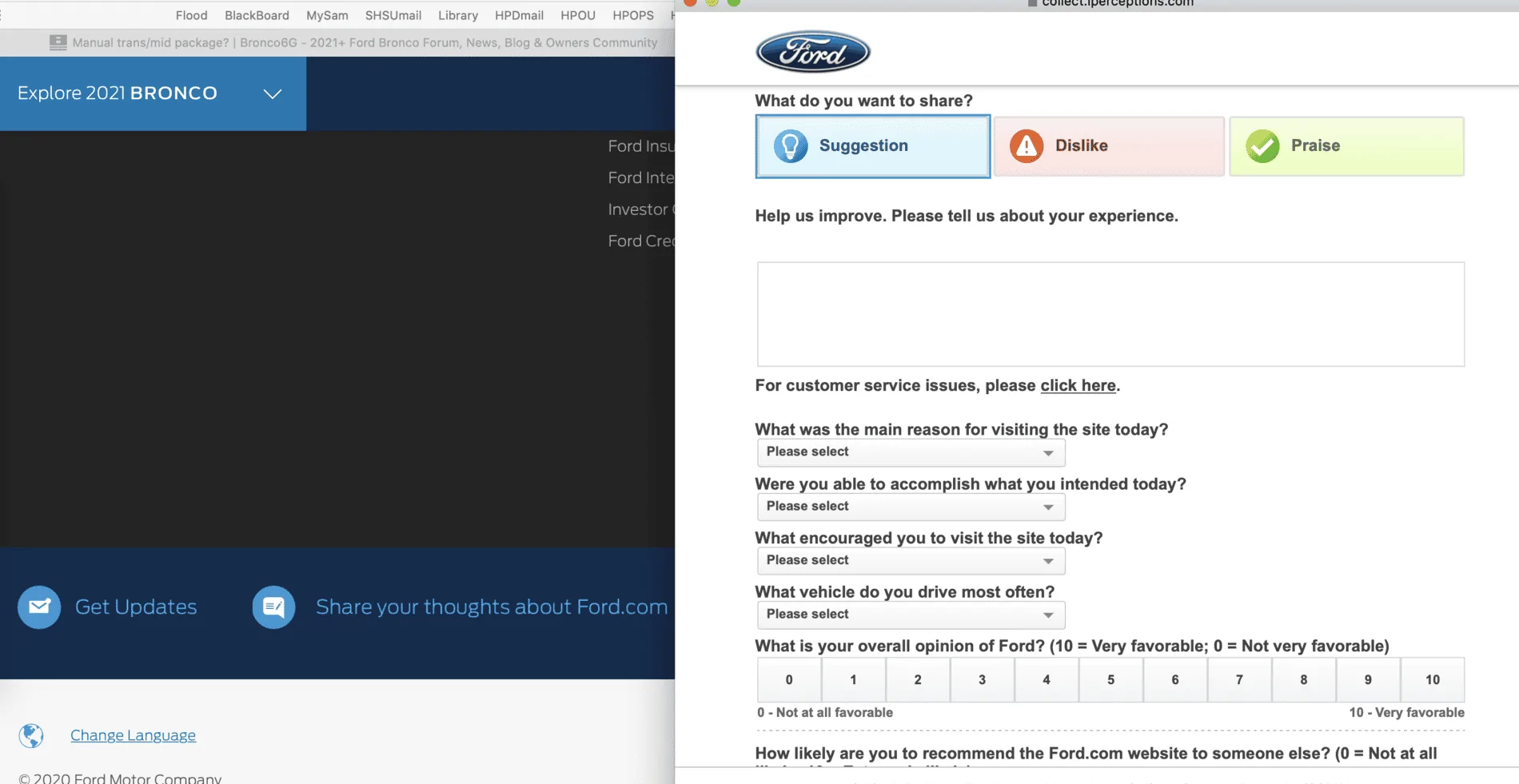Open the Investor footer link
This screenshot has width=1519, height=784.
[640, 209]
